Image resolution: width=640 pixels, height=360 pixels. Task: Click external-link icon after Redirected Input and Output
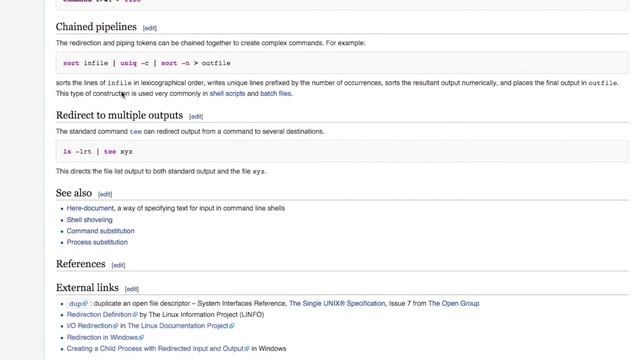click(247, 349)
